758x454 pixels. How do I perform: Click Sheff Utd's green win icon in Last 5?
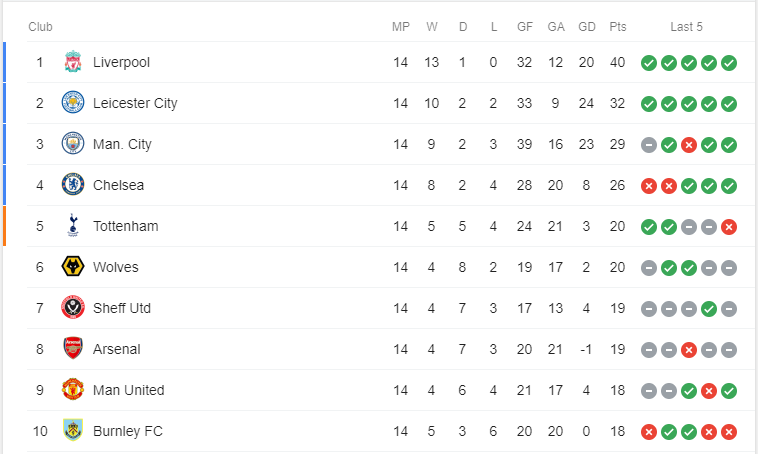[709, 308]
